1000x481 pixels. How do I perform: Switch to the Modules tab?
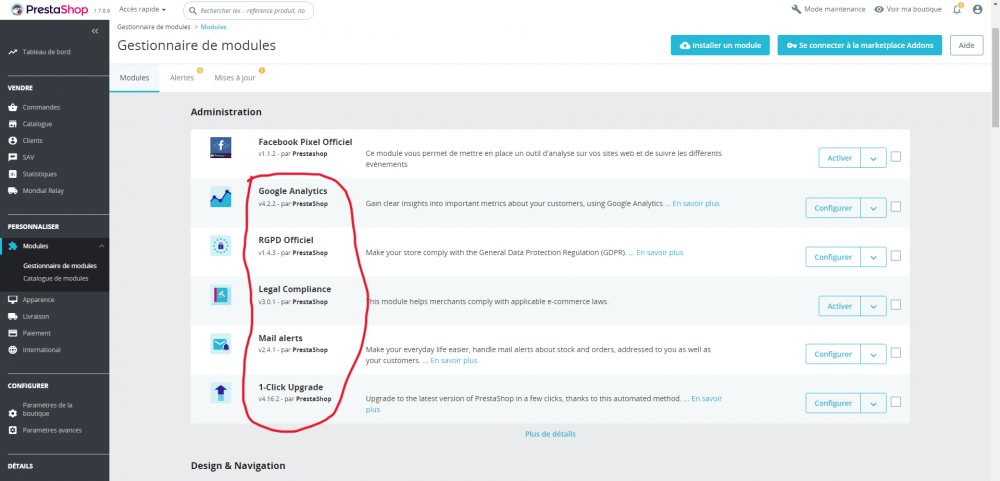click(135, 78)
